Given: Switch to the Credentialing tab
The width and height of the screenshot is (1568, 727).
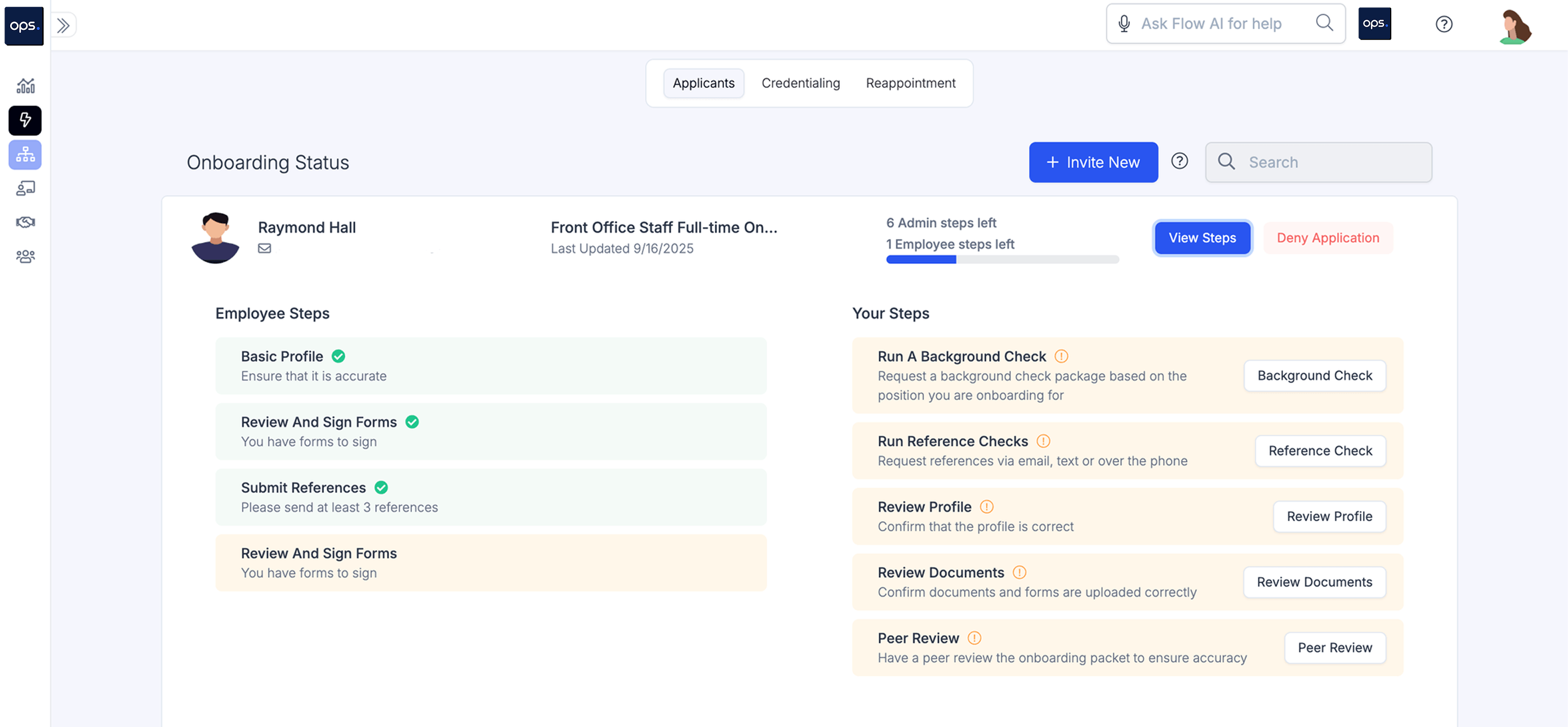Looking at the screenshot, I should (800, 83).
